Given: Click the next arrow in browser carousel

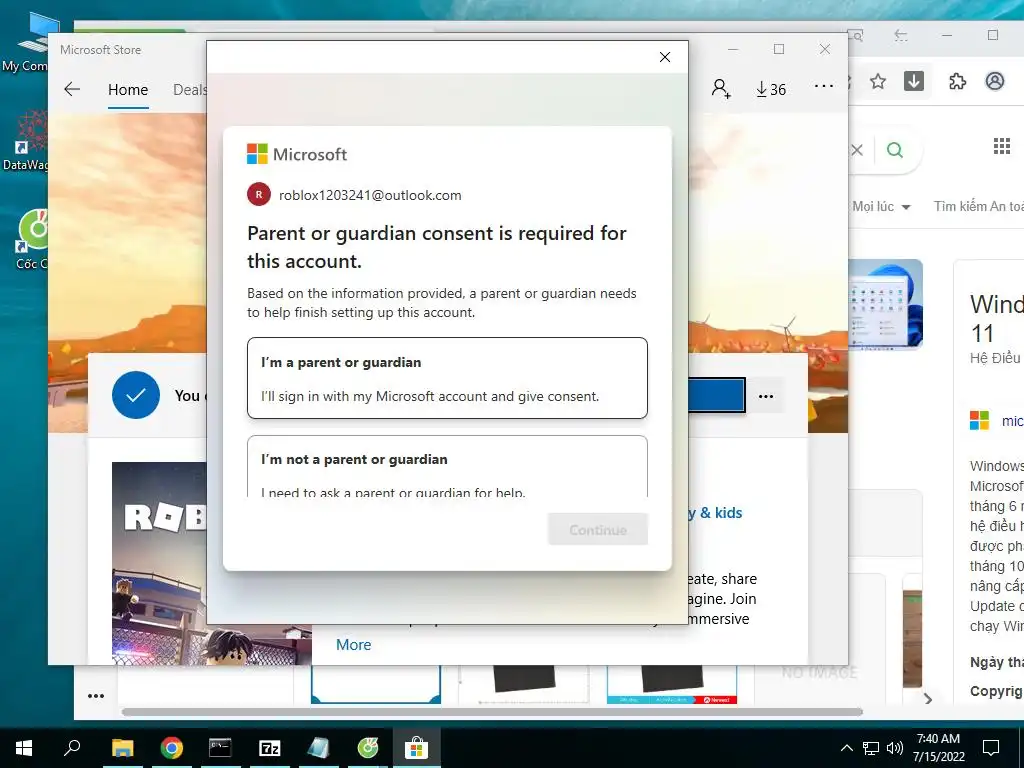Looking at the screenshot, I should click(927, 699).
